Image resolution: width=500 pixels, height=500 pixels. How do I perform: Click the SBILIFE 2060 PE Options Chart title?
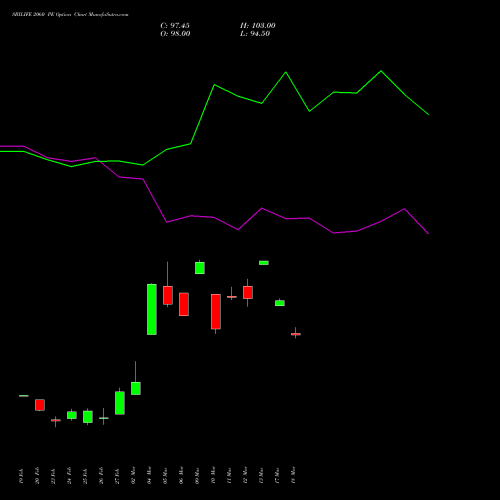click(70, 15)
